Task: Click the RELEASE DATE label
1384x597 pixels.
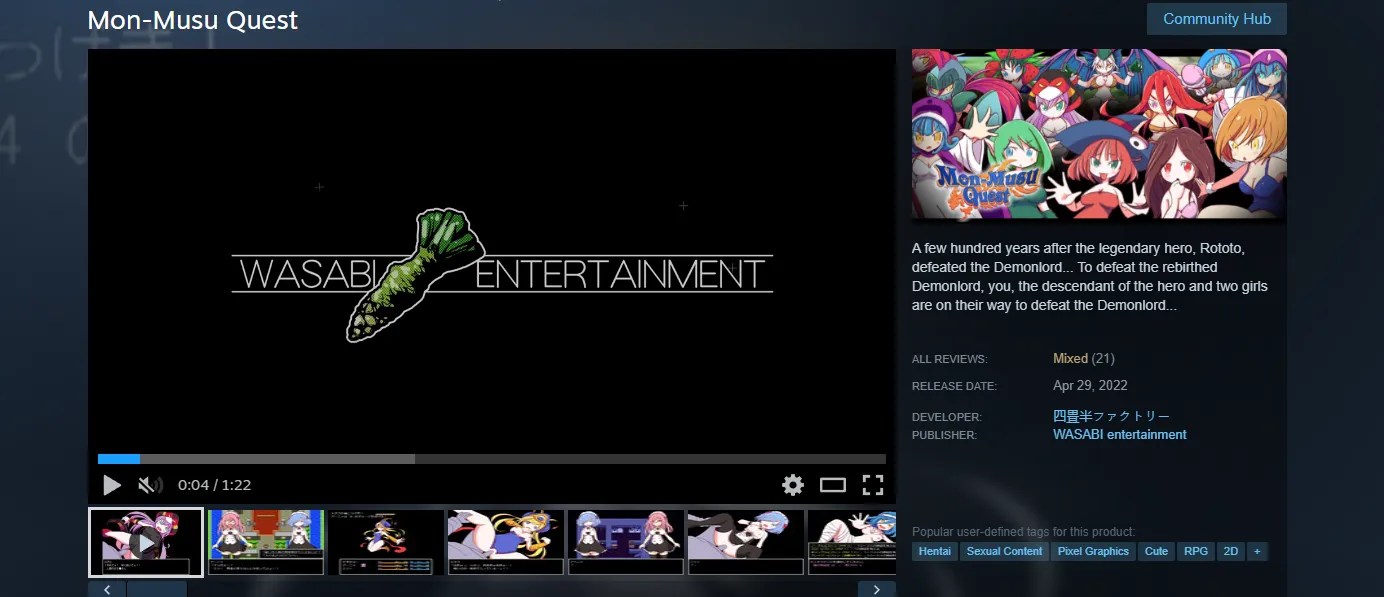Action: tap(954, 386)
